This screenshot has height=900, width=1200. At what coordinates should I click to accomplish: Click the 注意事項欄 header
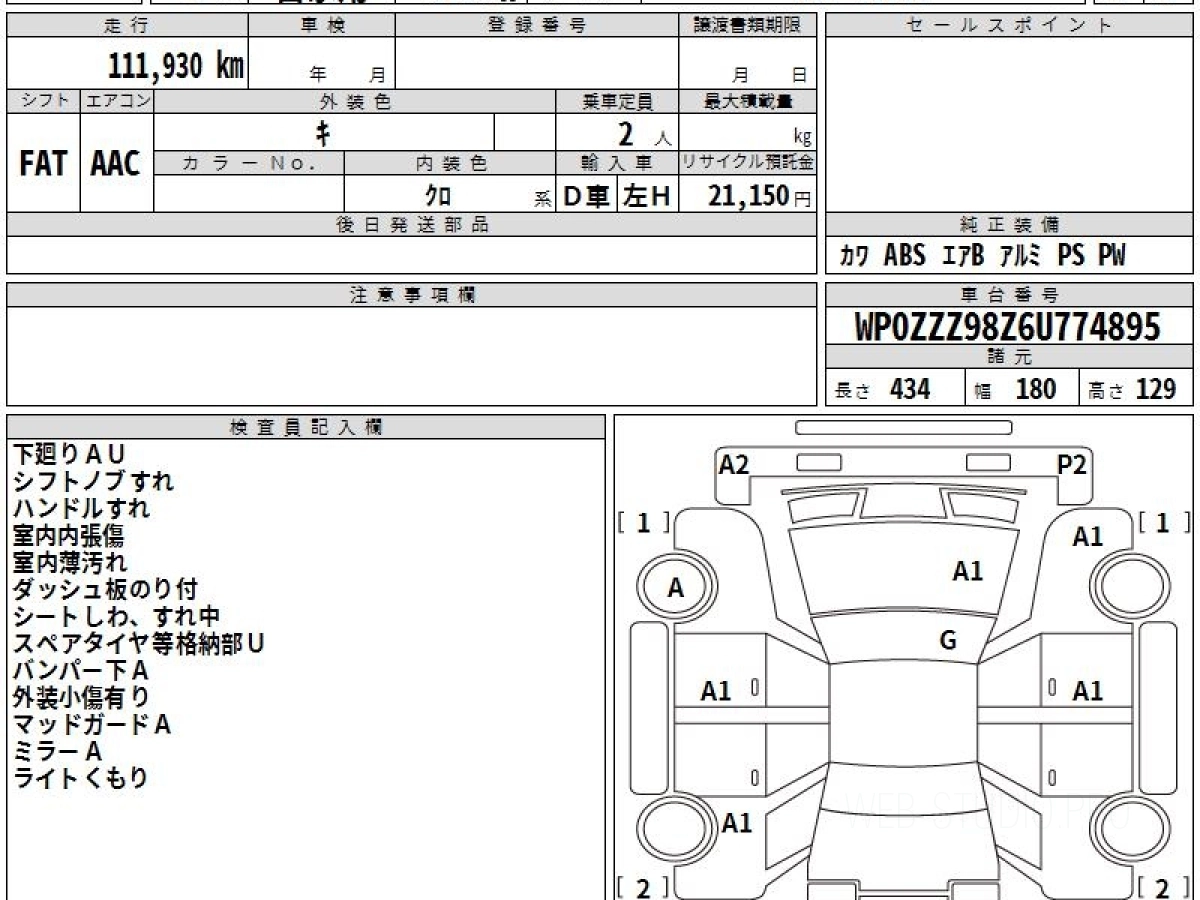click(411, 295)
